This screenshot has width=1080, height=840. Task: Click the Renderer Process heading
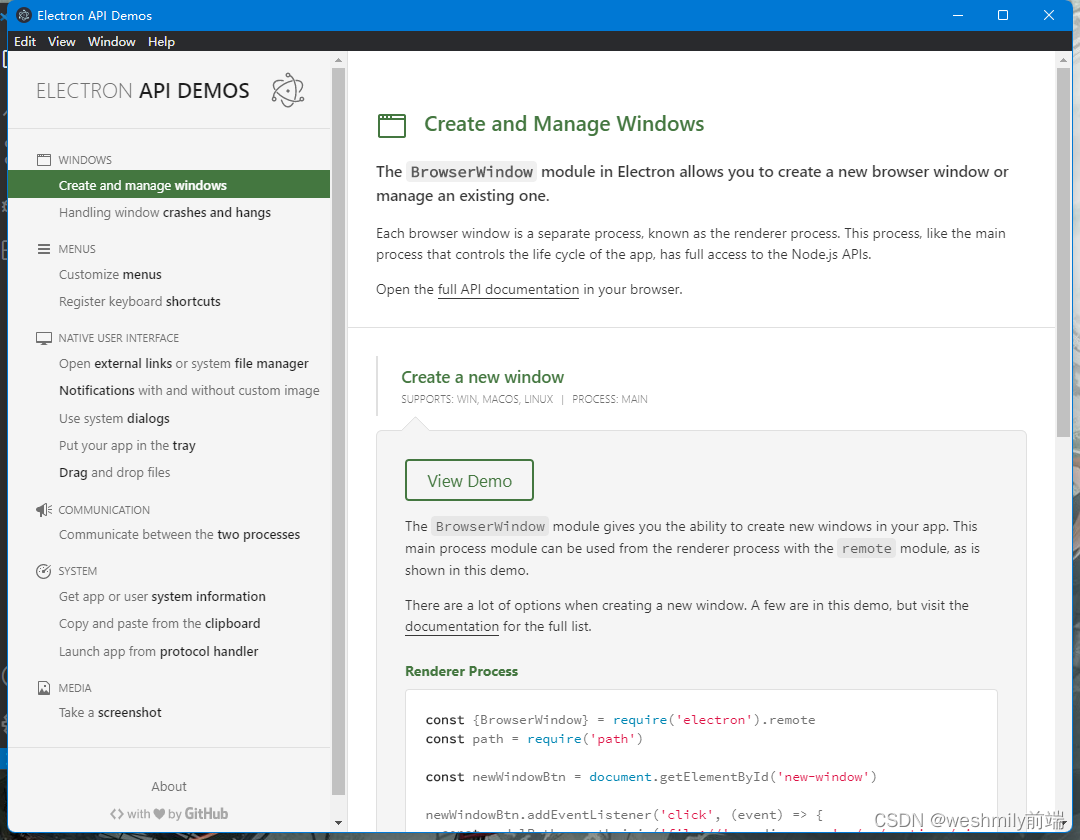tap(461, 671)
